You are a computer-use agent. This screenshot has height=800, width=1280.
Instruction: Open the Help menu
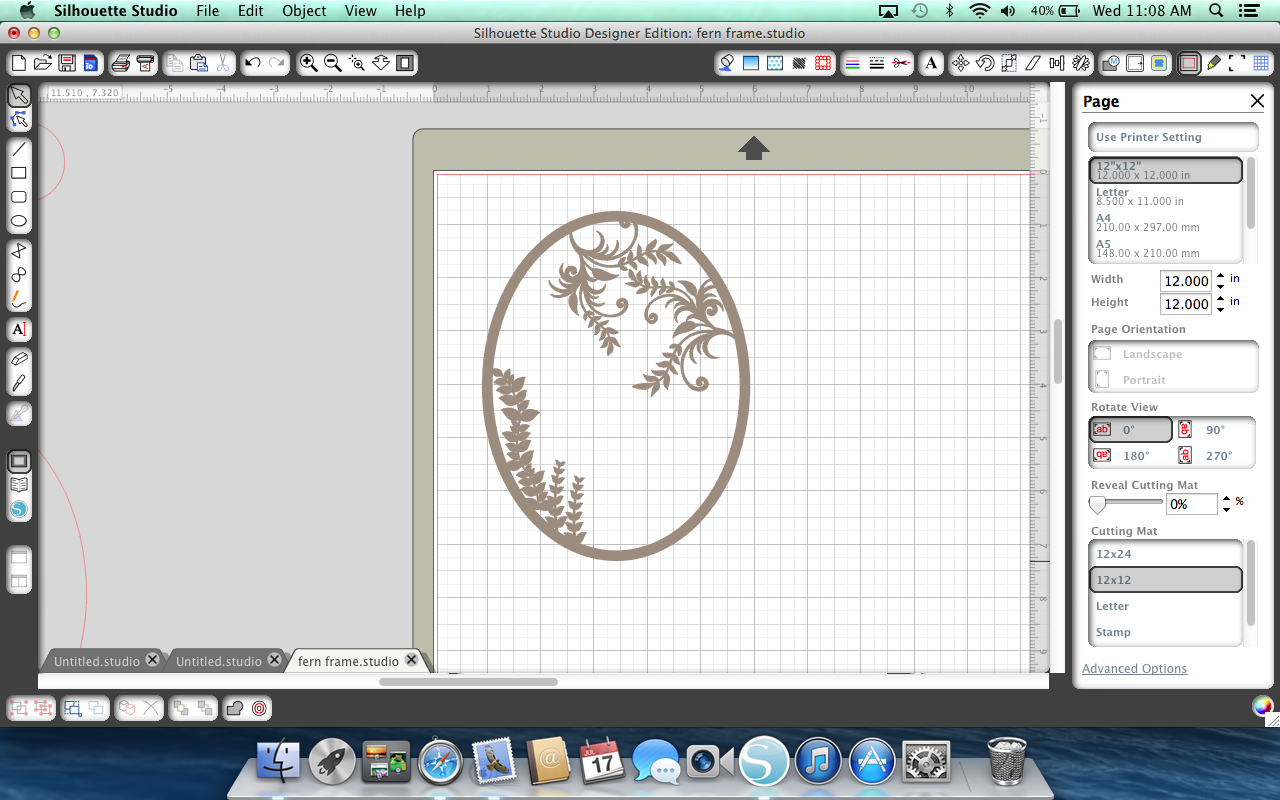tap(410, 11)
